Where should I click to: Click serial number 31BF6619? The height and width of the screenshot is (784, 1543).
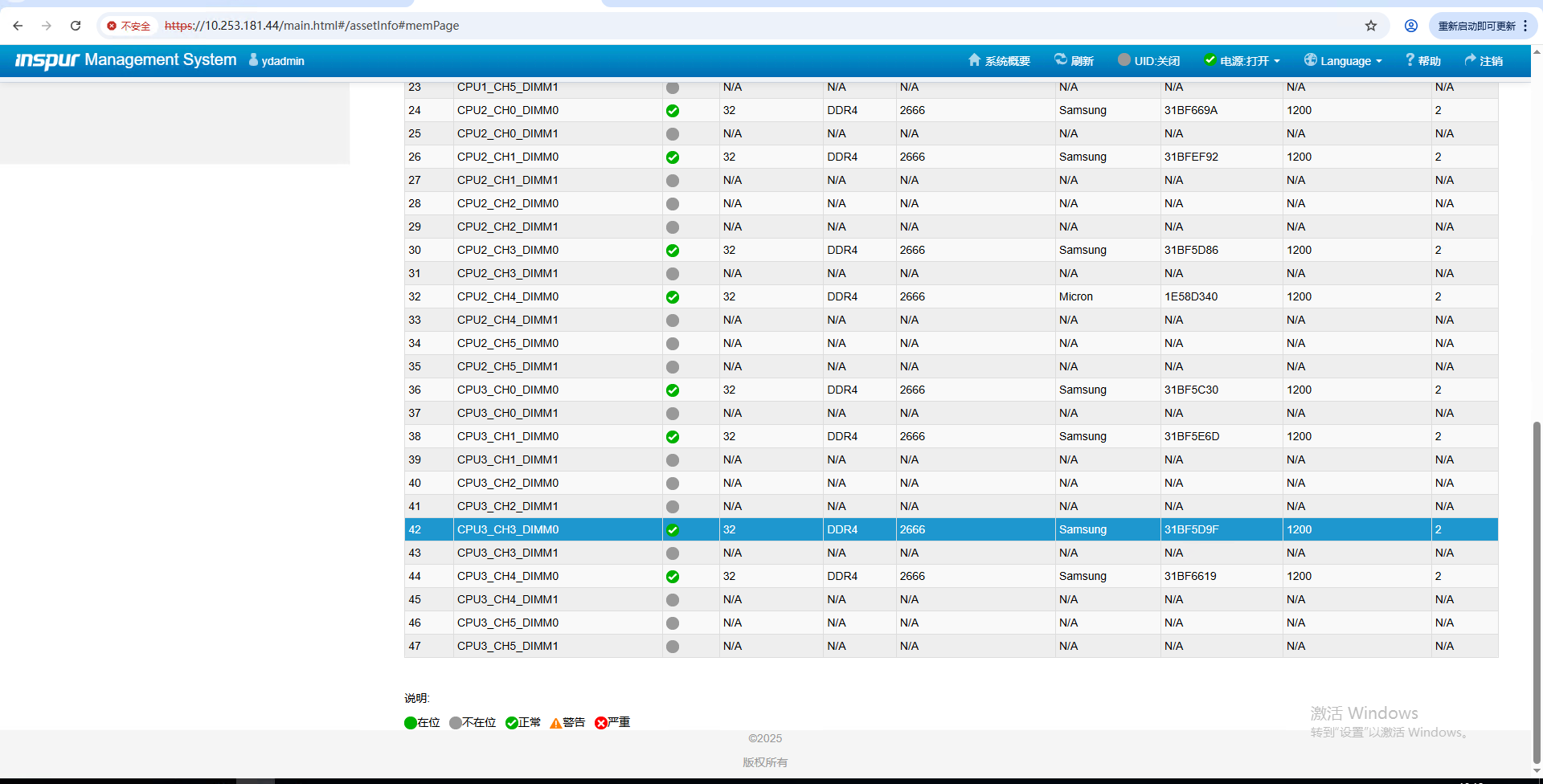(1190, 576)
